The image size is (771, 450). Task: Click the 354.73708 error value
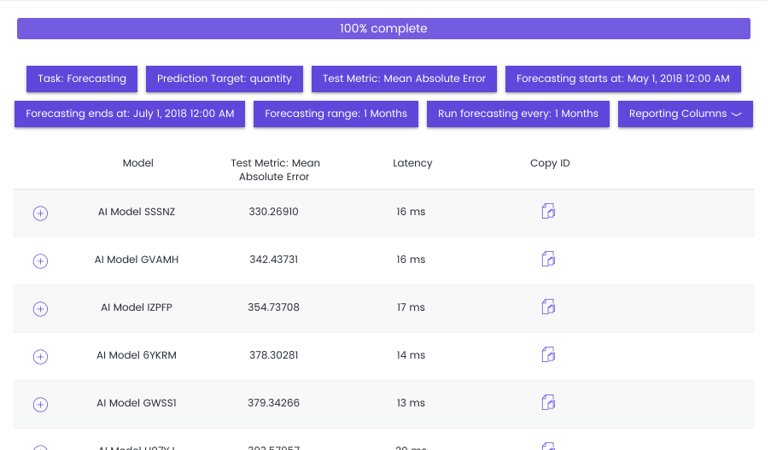[273, 307]
